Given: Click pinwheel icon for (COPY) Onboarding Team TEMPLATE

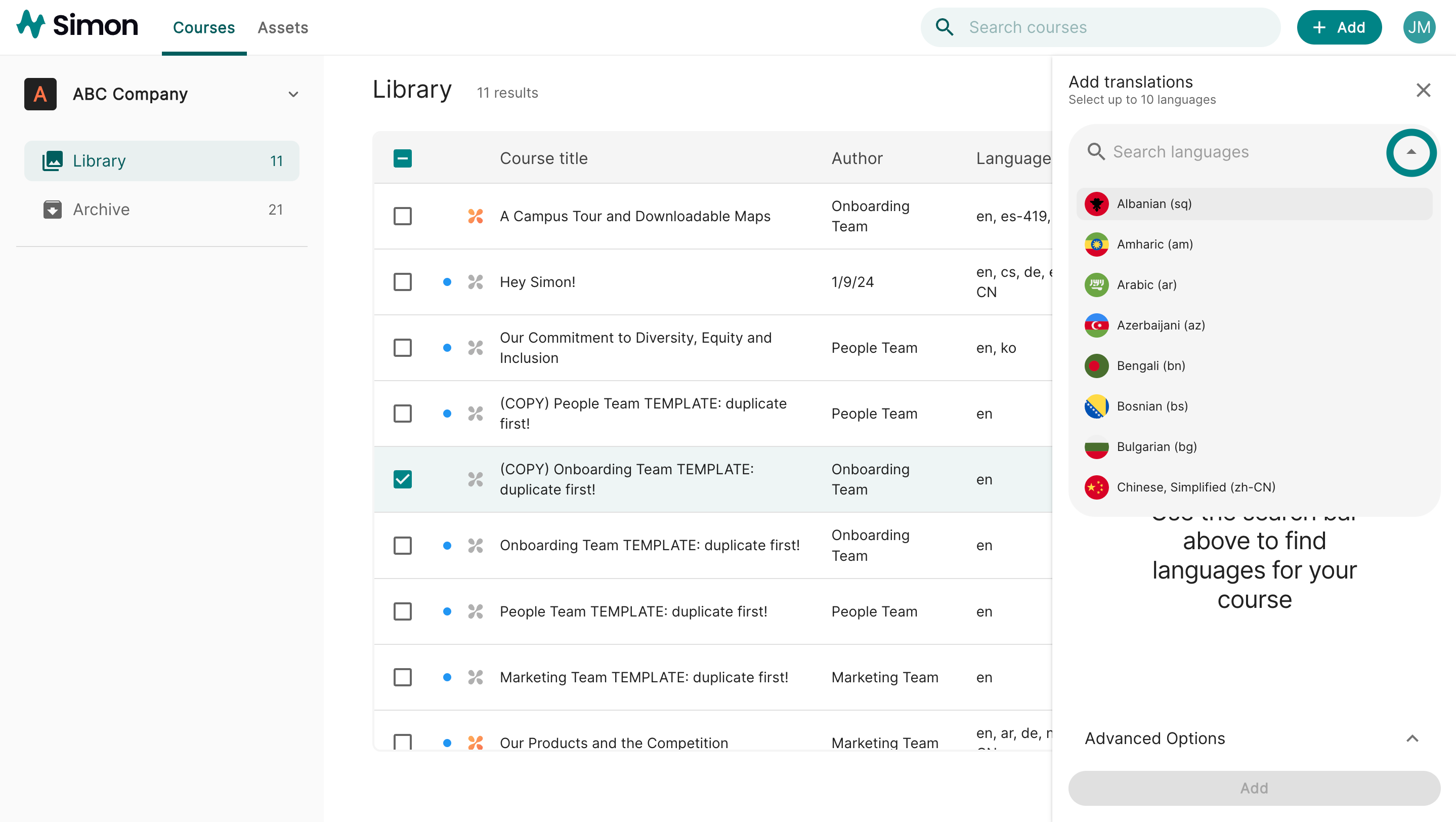Looking at the screenshot, I should tap(476, 479).
